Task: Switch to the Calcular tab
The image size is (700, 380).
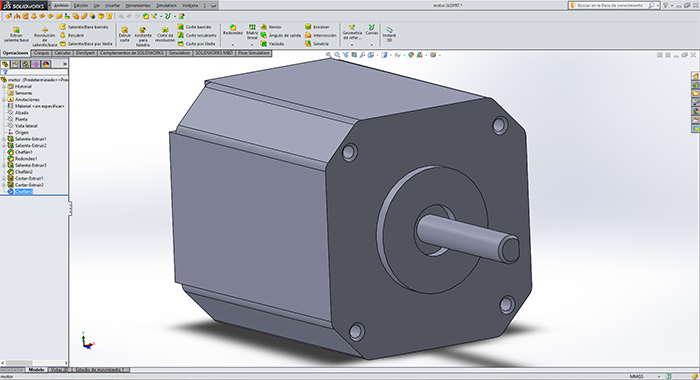Action: pyautogui.click(x=62, y=53)
